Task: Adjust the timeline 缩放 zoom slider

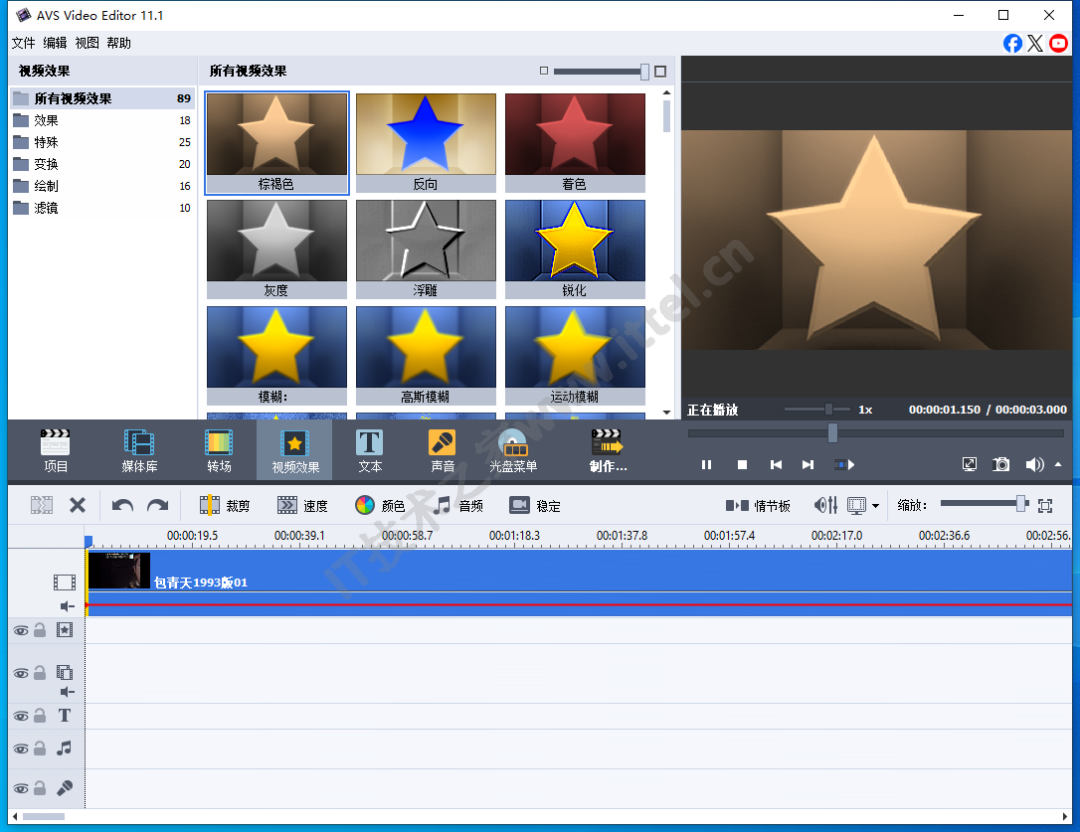Action: click(x=1021, y=504)
